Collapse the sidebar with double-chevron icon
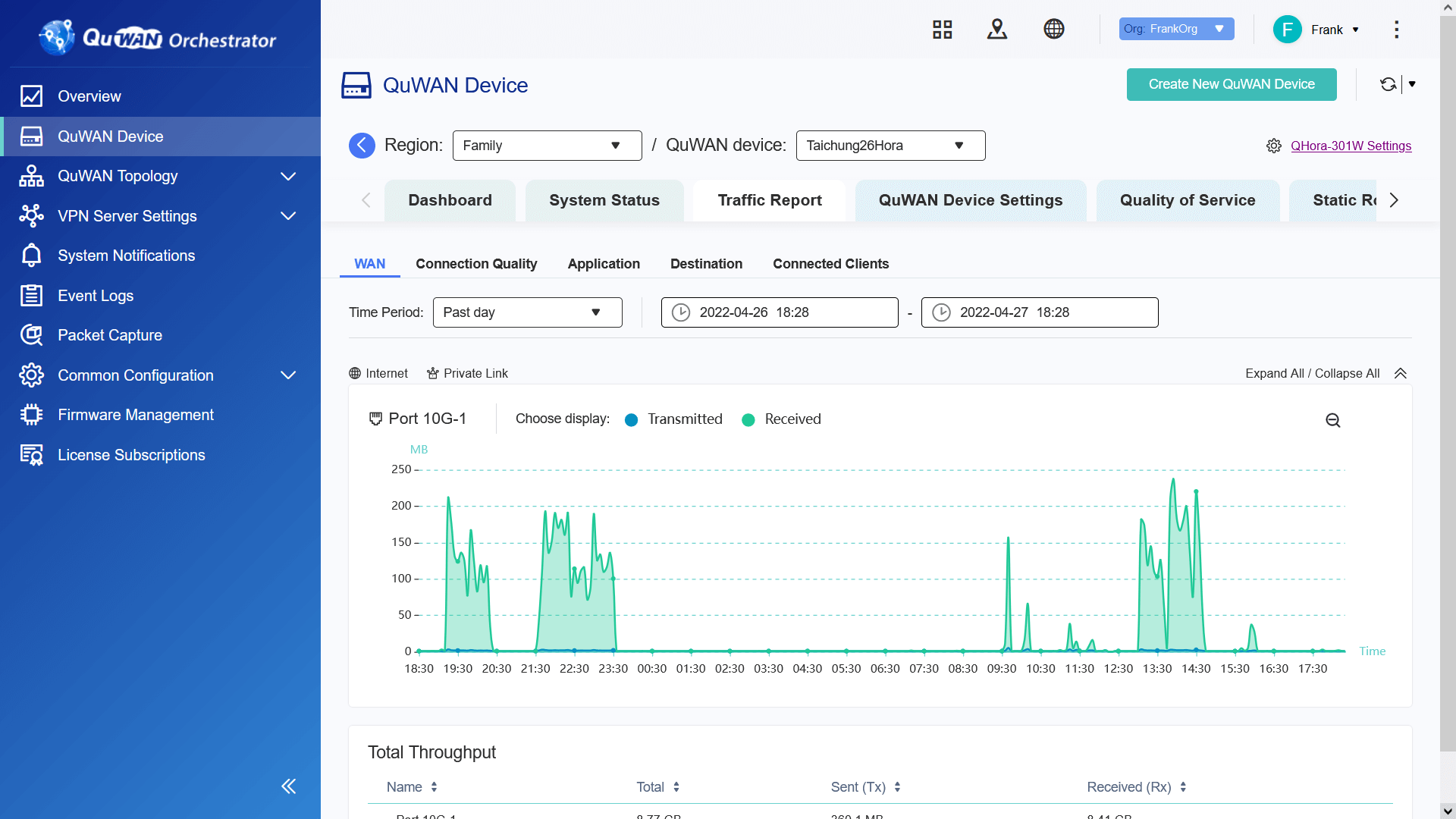 point(288,786)
